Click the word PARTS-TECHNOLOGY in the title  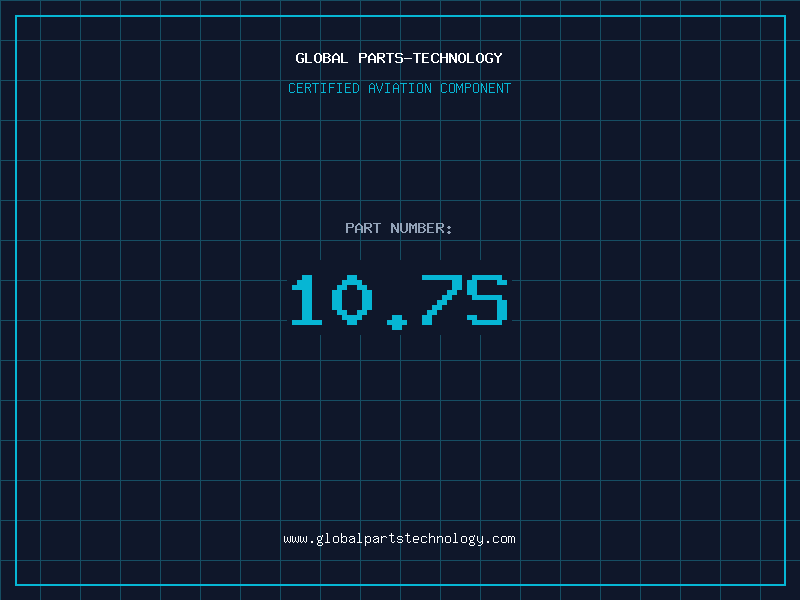pos(430,58)
